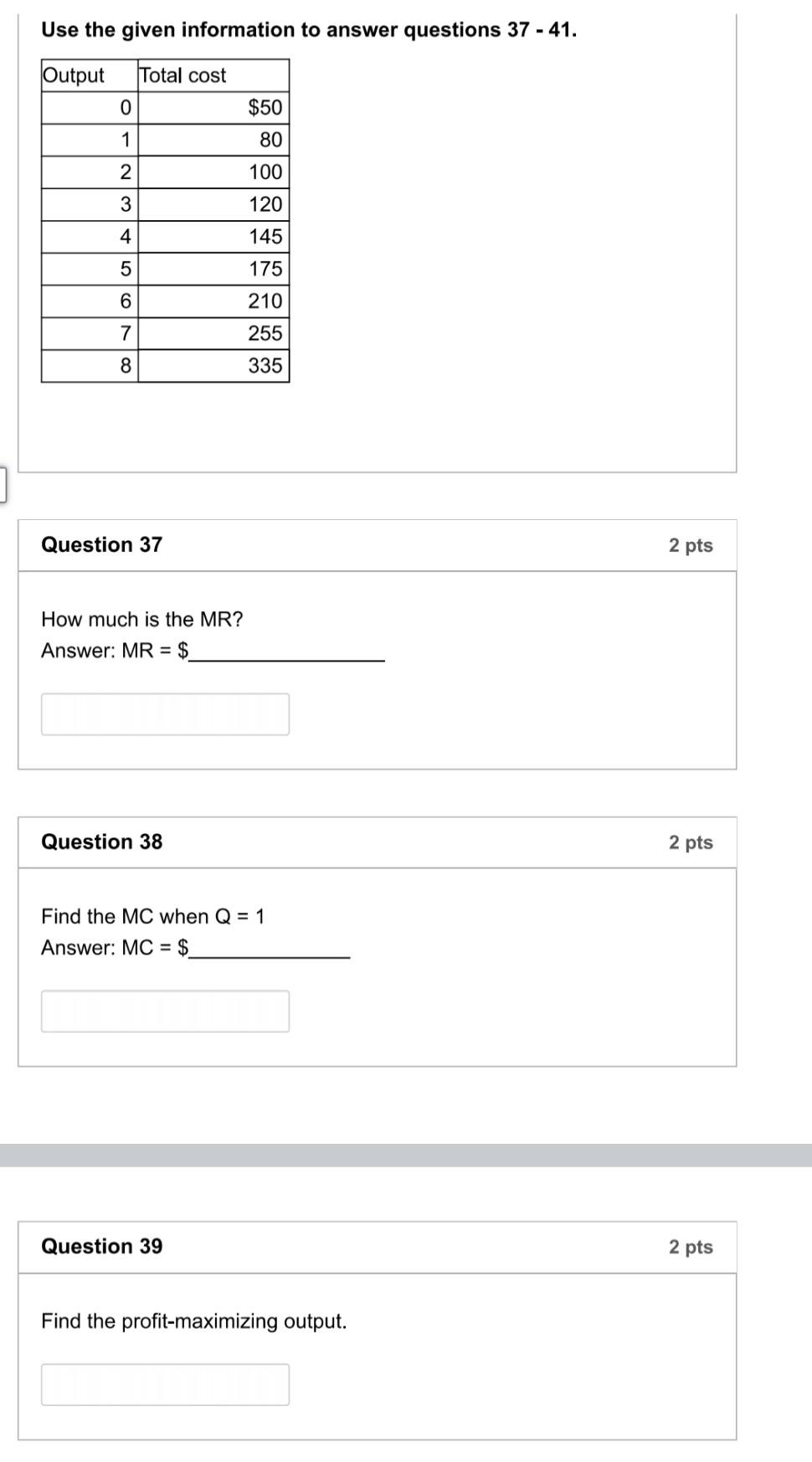Screen dimensions: 812x1462
Task: Click the text 'Find the MC when Q = 1'
Action: [x=153, y=916]
